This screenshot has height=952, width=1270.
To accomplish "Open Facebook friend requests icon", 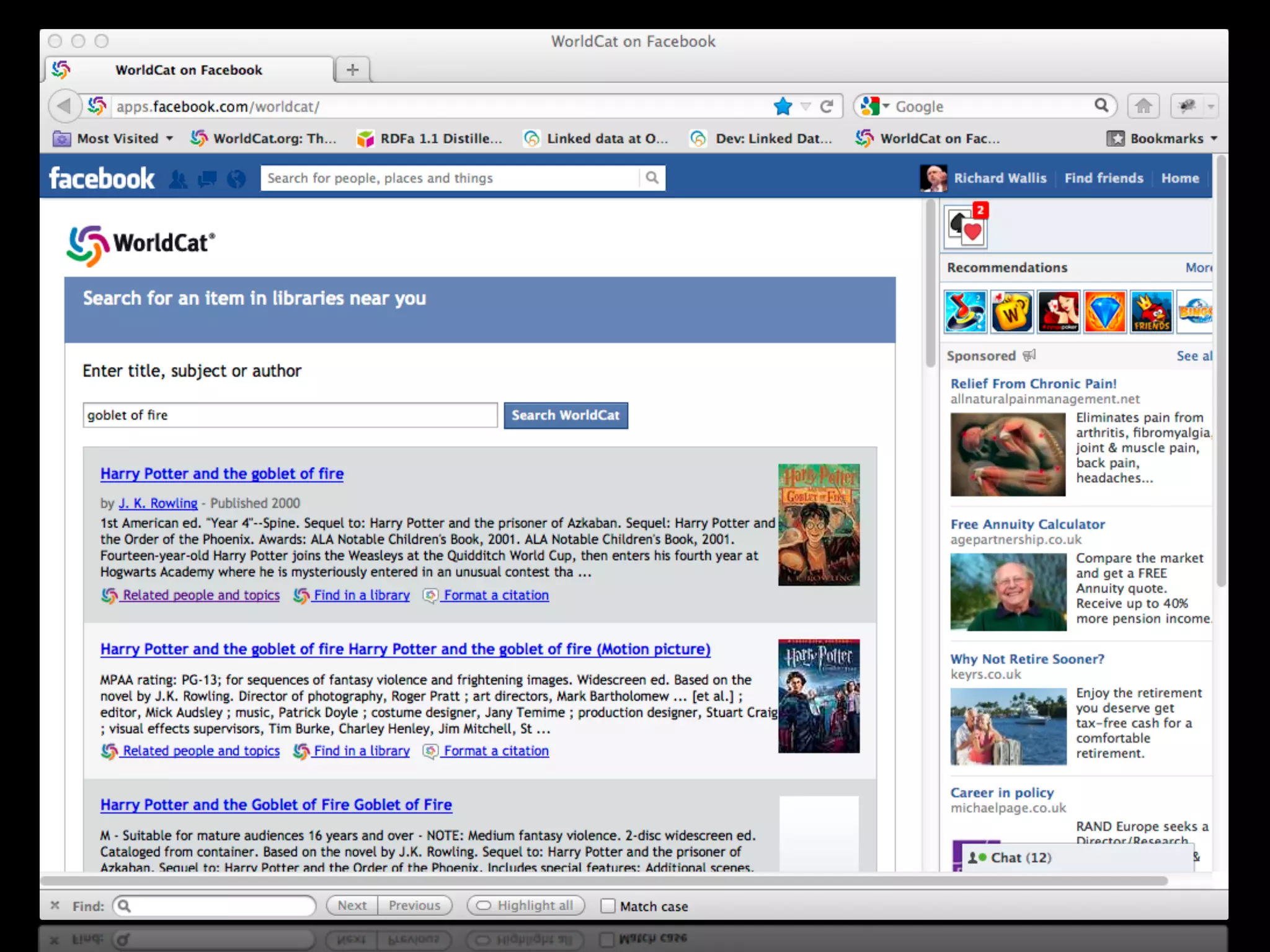I will click(178, 179).
